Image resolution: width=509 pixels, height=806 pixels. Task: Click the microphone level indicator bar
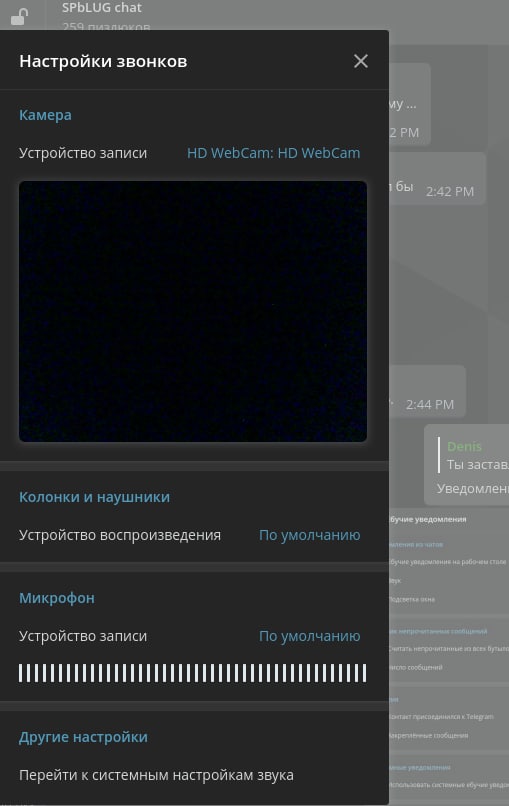pos(193,673)
